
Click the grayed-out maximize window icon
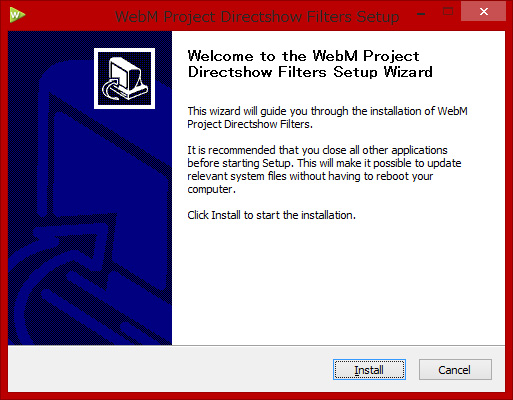pyautogui.click(x=448, y=12)
